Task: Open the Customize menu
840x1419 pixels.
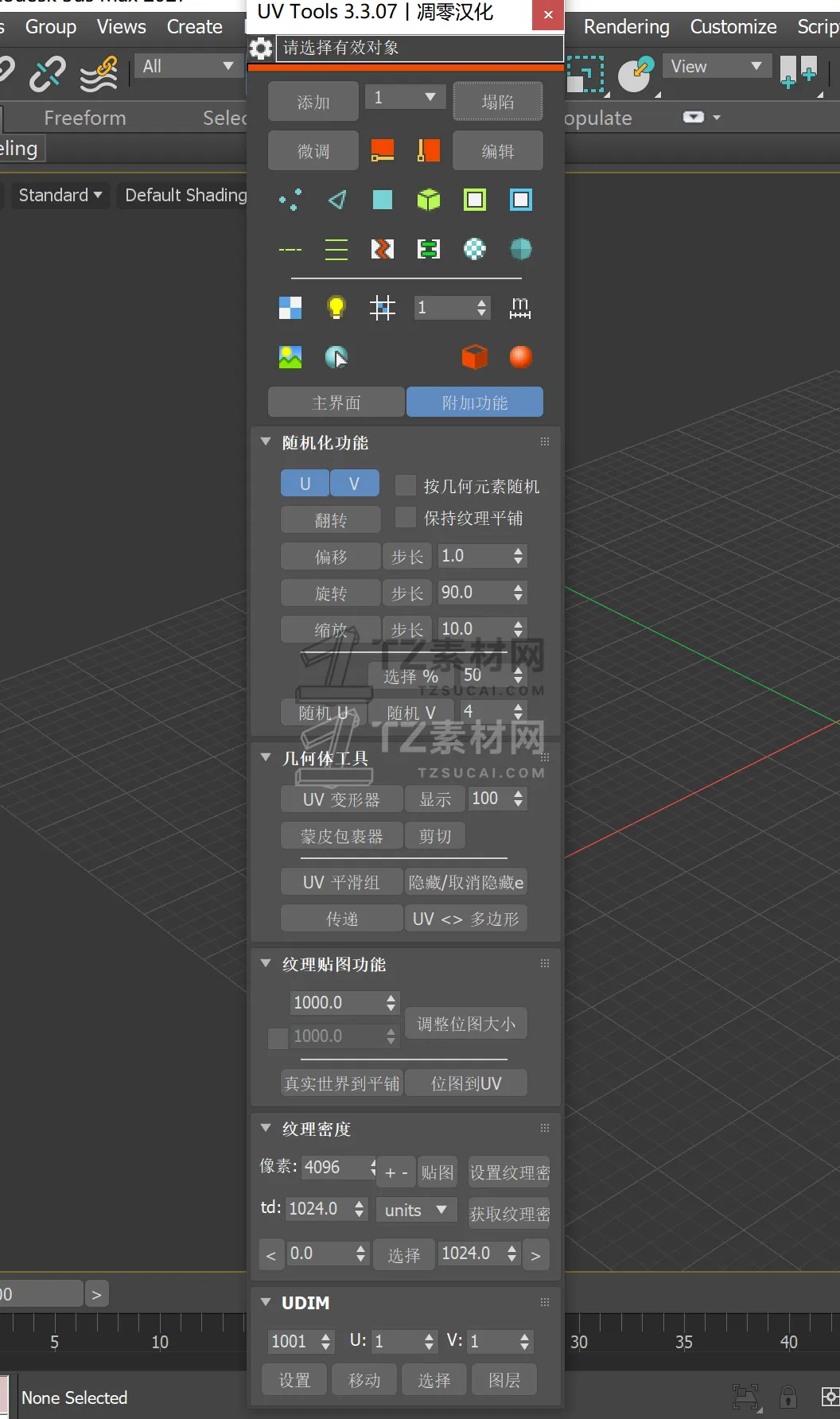Action: point(733,26)
